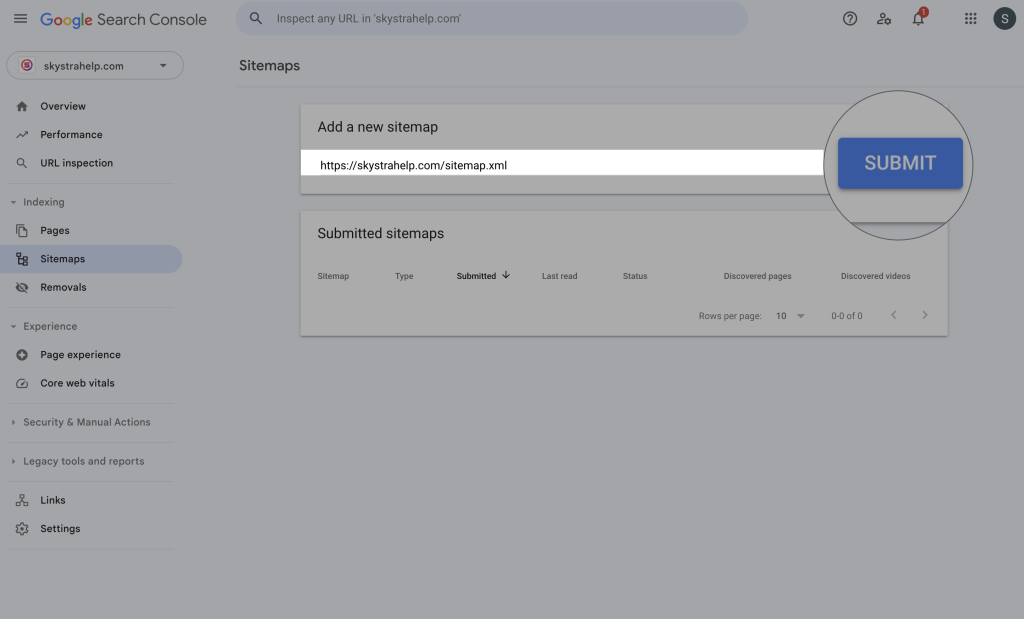Viewport: 1024px width, 619px height.
Task: Open the Google apps grid
Action: click(x=970, y=19)
